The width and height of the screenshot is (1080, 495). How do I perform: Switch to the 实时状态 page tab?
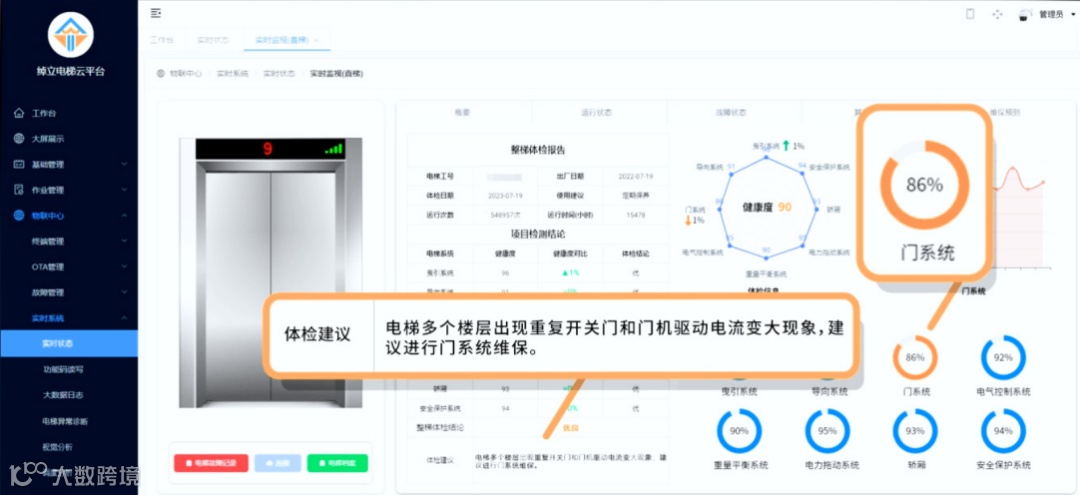click(x=213, y=40)
